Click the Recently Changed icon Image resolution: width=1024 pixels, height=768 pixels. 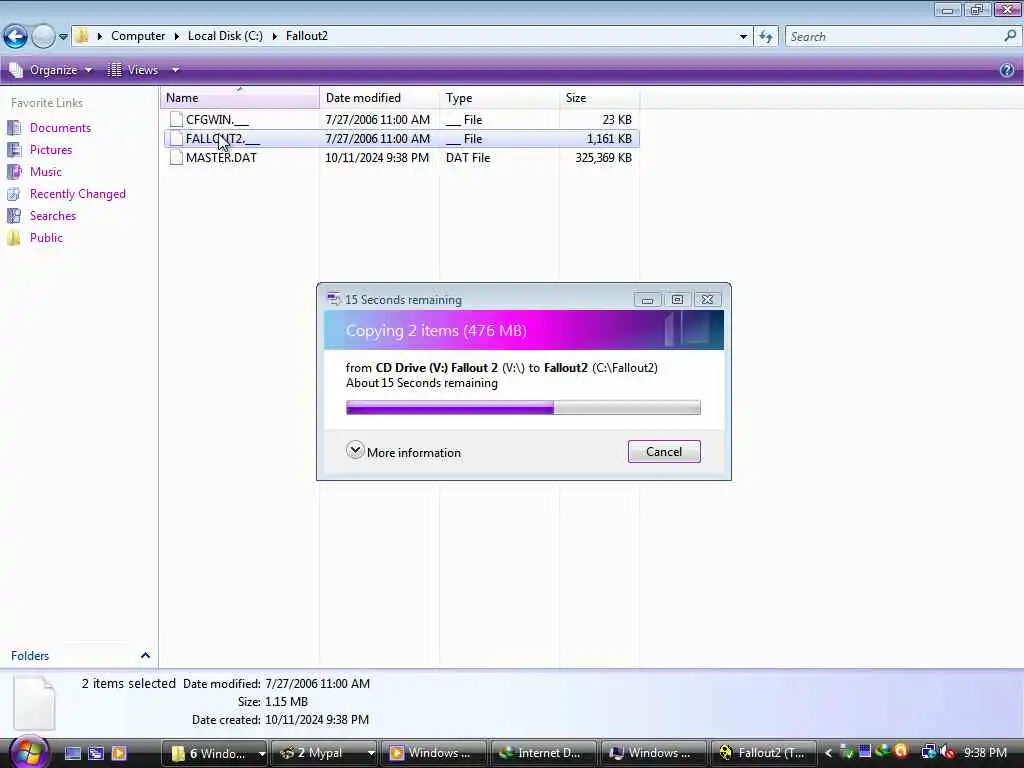pos(14,194)
